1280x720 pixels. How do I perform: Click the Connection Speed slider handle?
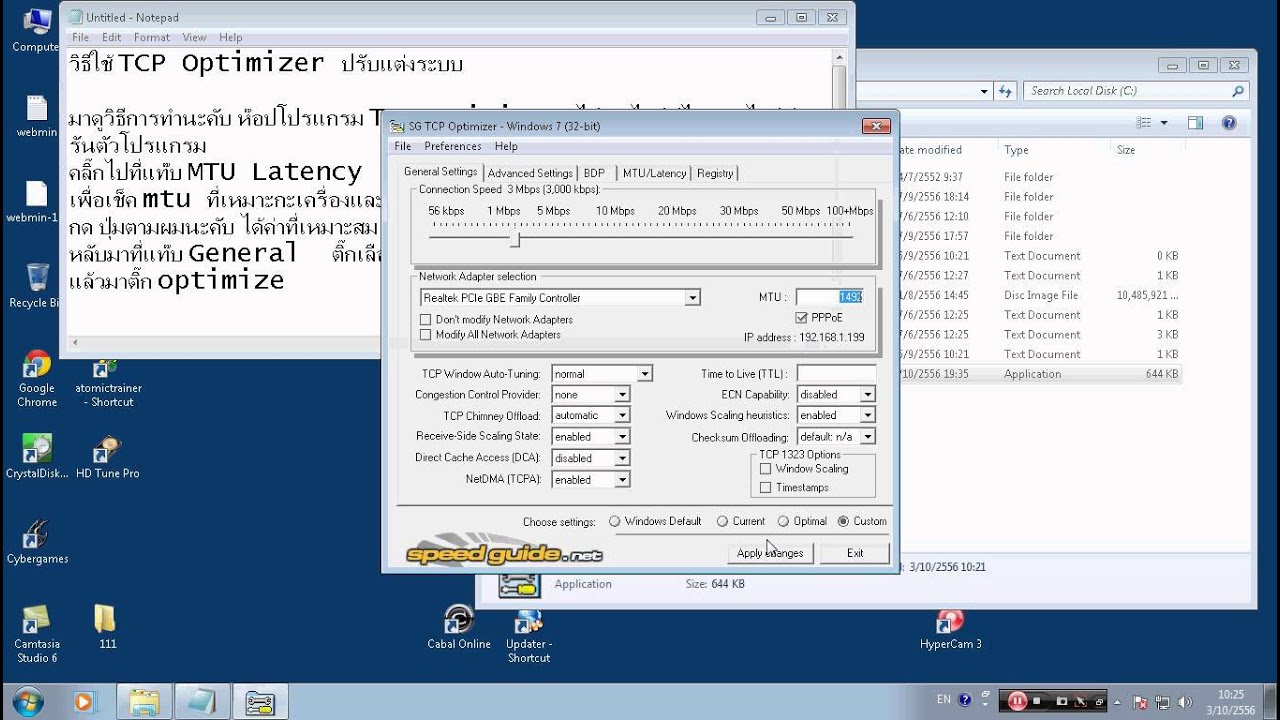[516, 240]
